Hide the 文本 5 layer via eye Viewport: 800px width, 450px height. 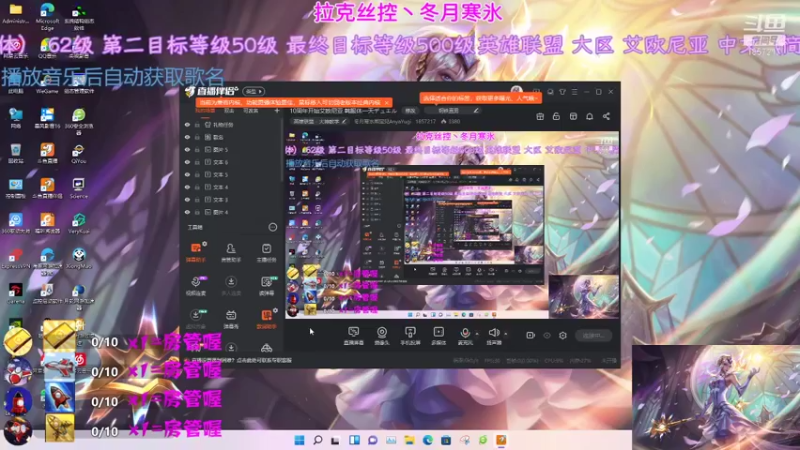pyautogui.click(x=187, y=174)
